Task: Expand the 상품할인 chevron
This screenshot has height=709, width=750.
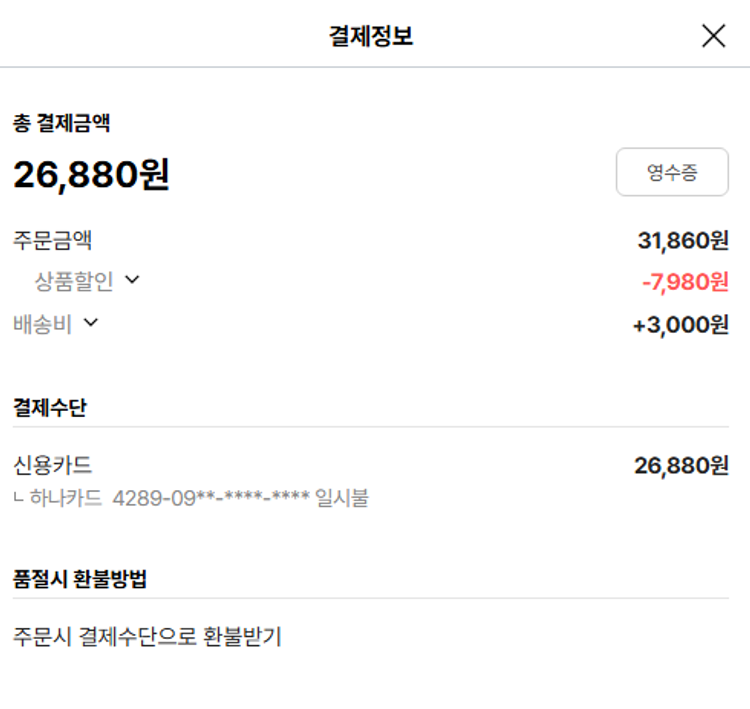Action: coord(132,281)
